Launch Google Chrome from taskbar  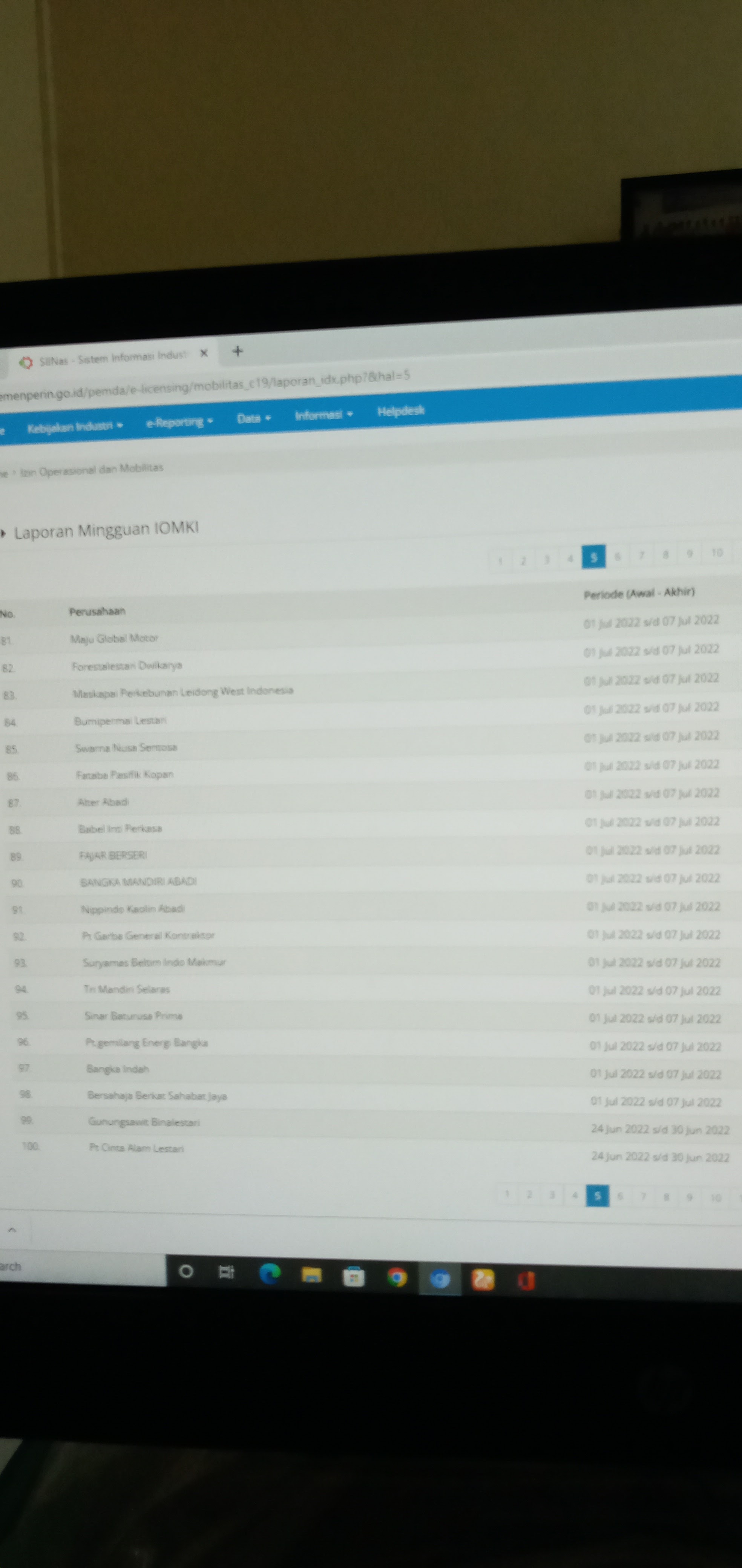click(x=397, y=1277)
